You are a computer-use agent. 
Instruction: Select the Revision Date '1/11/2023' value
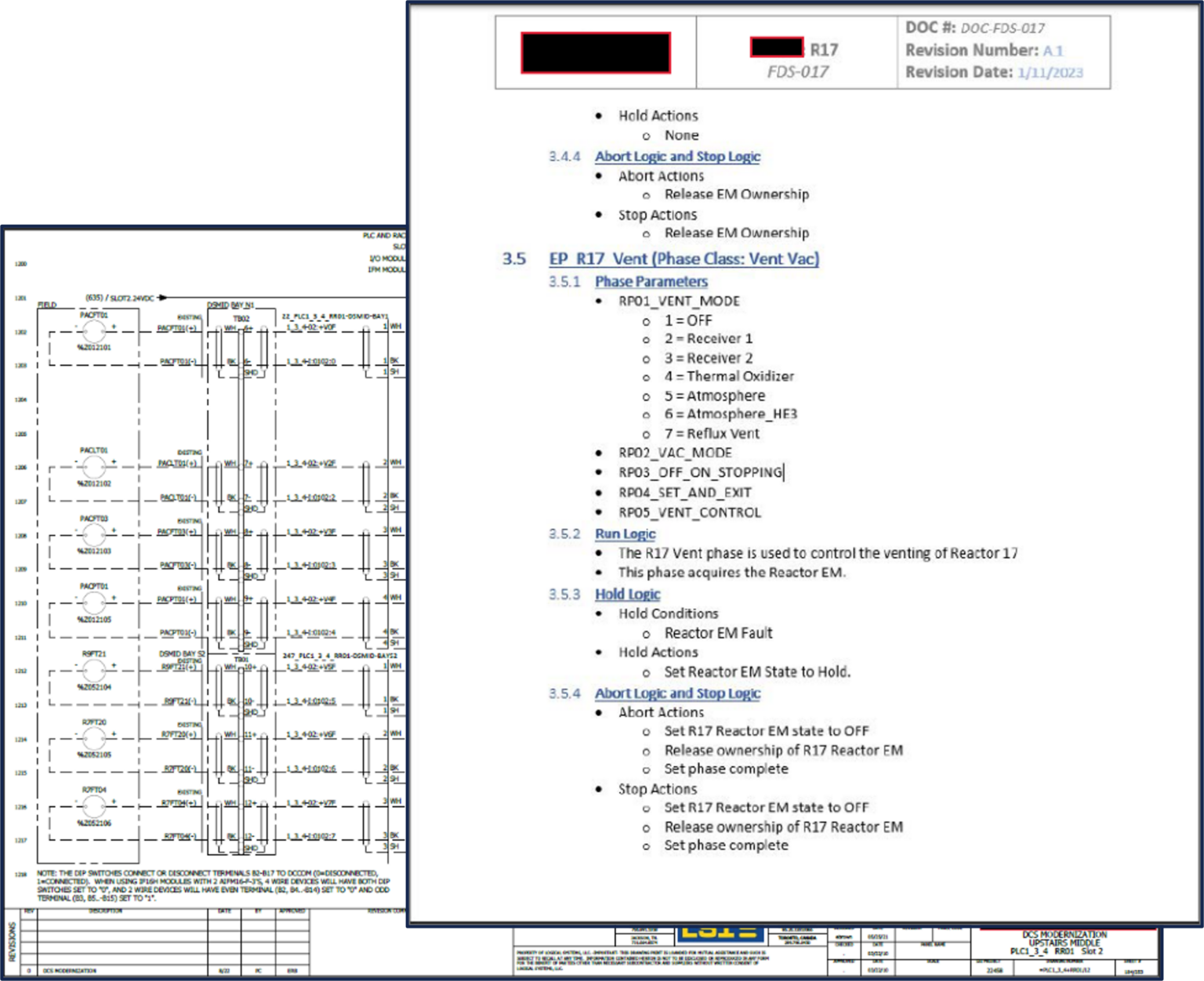[x=1052, y=72]
